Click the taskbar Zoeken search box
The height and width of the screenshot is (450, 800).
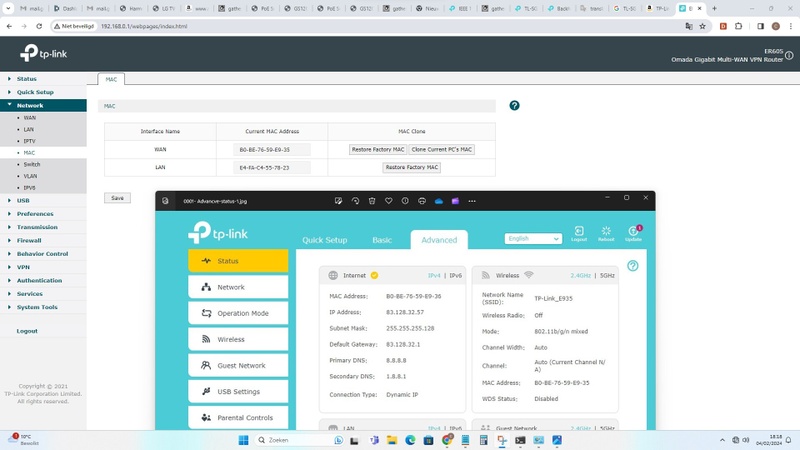(299, 440)
